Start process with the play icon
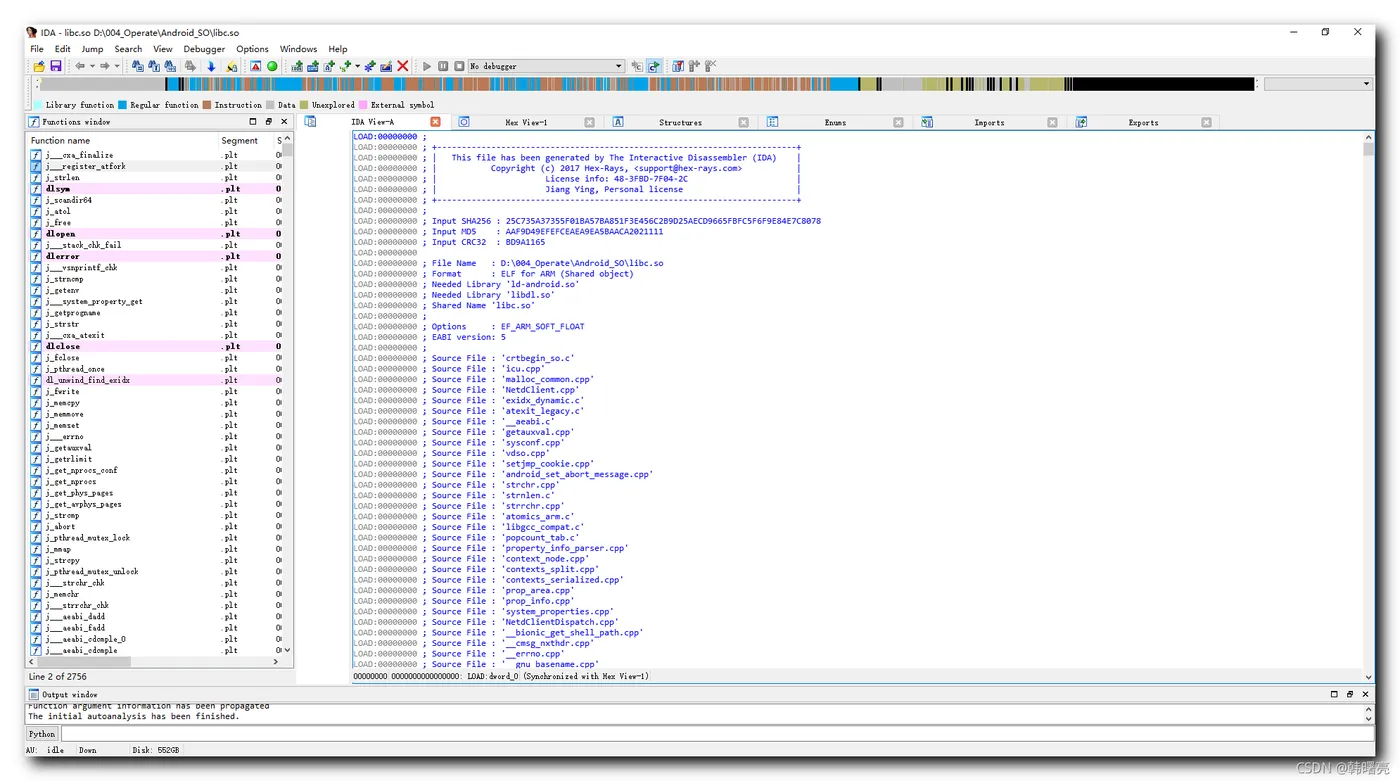This screenshot has width=1400, height=781. pos(427,66)
